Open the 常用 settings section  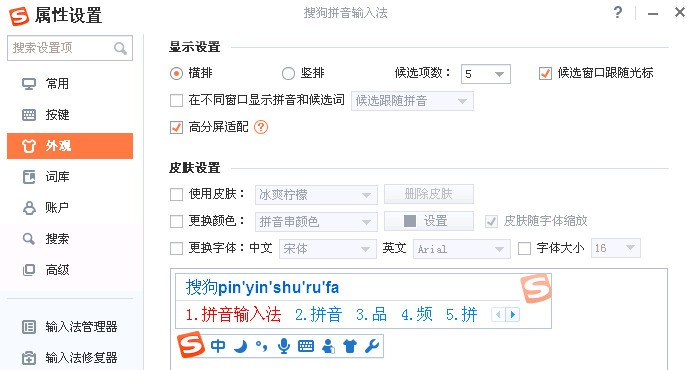pos(70,84)
